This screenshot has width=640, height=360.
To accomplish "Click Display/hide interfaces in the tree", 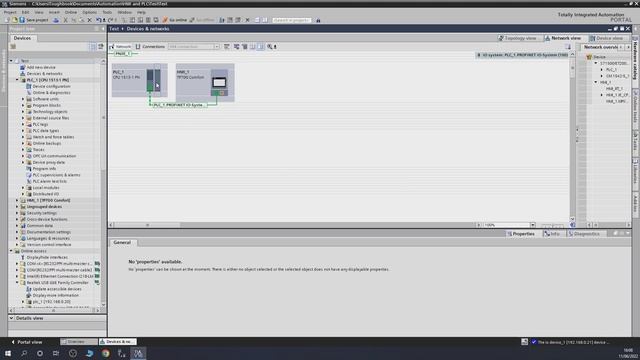I will [47, 257].
